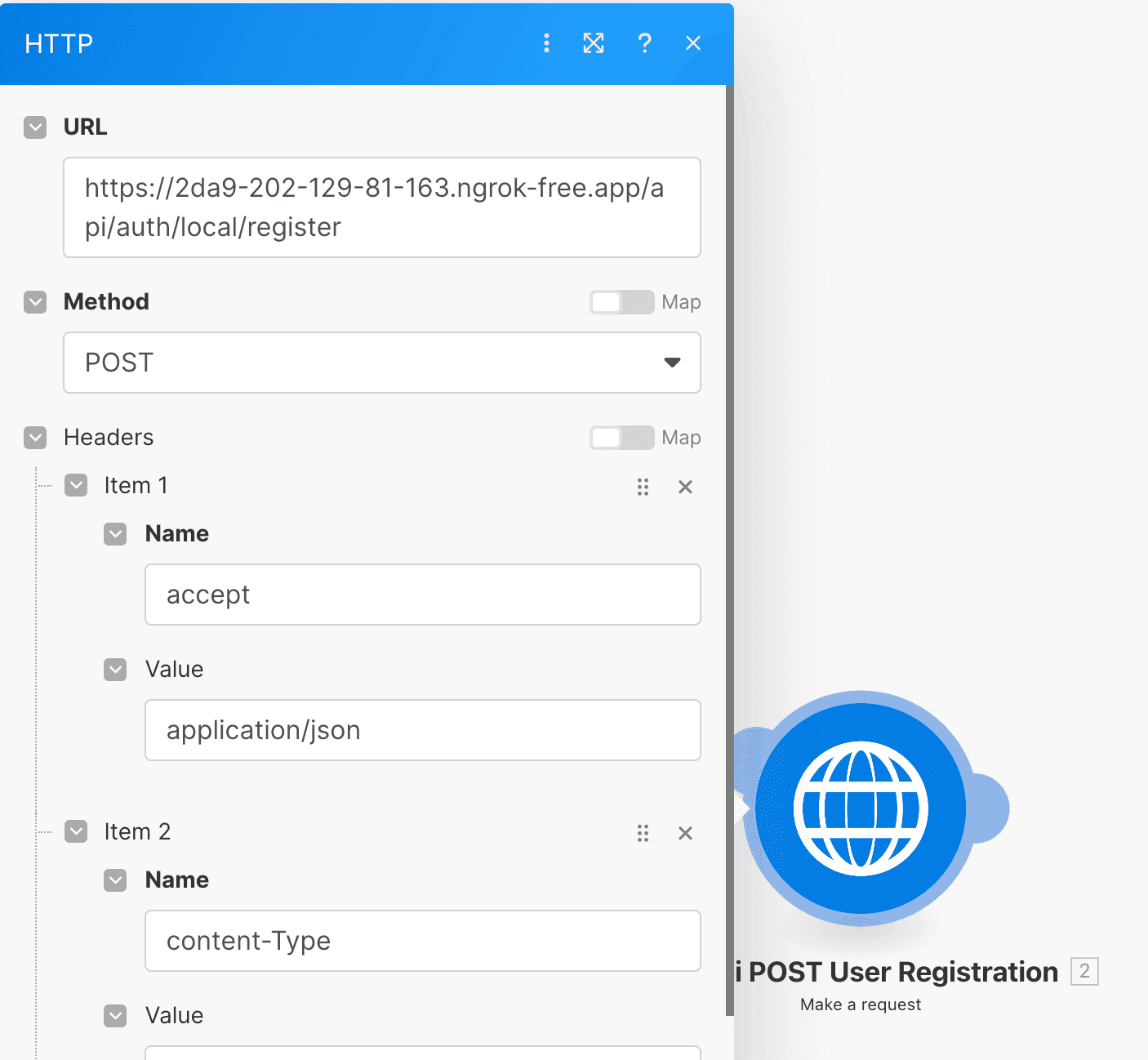
Task: Open the POST method dropdown
Action: [382, 363]
